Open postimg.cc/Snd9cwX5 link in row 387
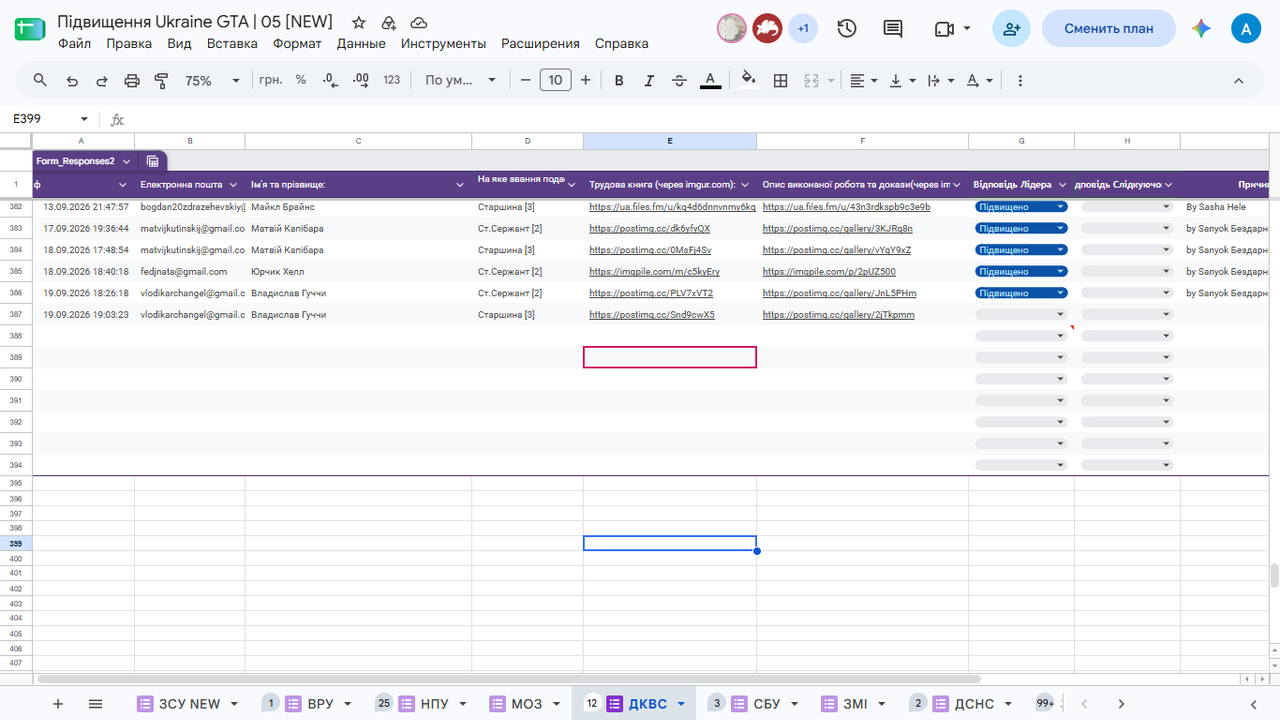This screenshot has width=1280, height=720. [x=652, y=314]
